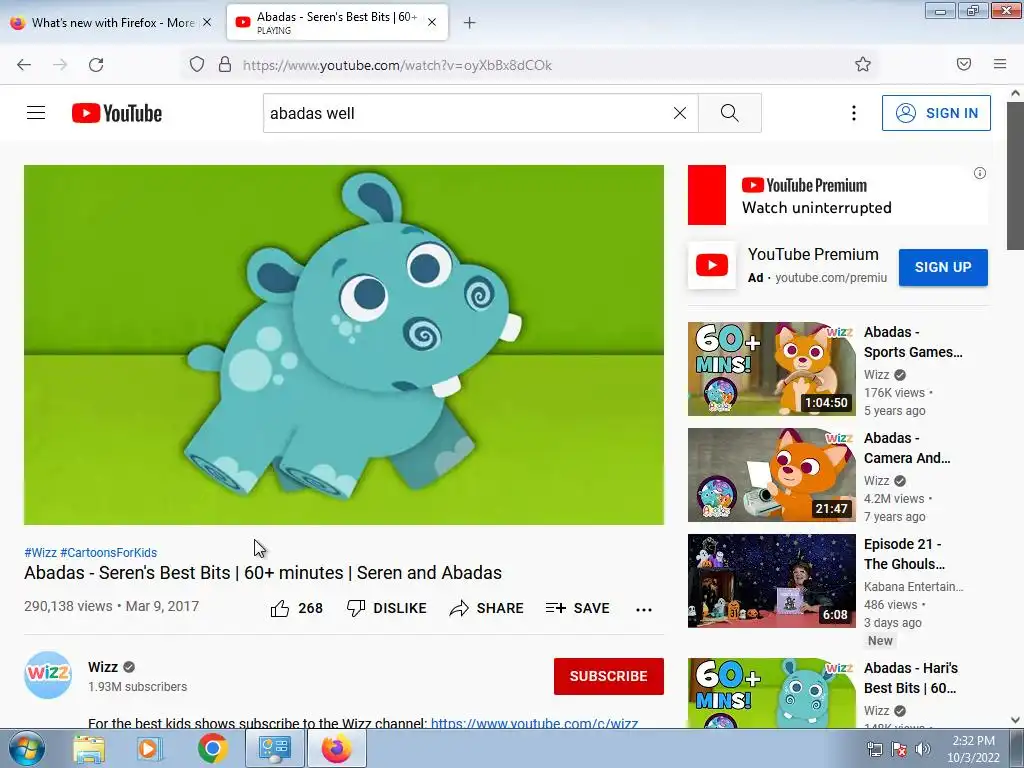The height and width of the screenshot is (768, 1024).
Task: Open the Windows Start menu
Action: click(25, 748)
